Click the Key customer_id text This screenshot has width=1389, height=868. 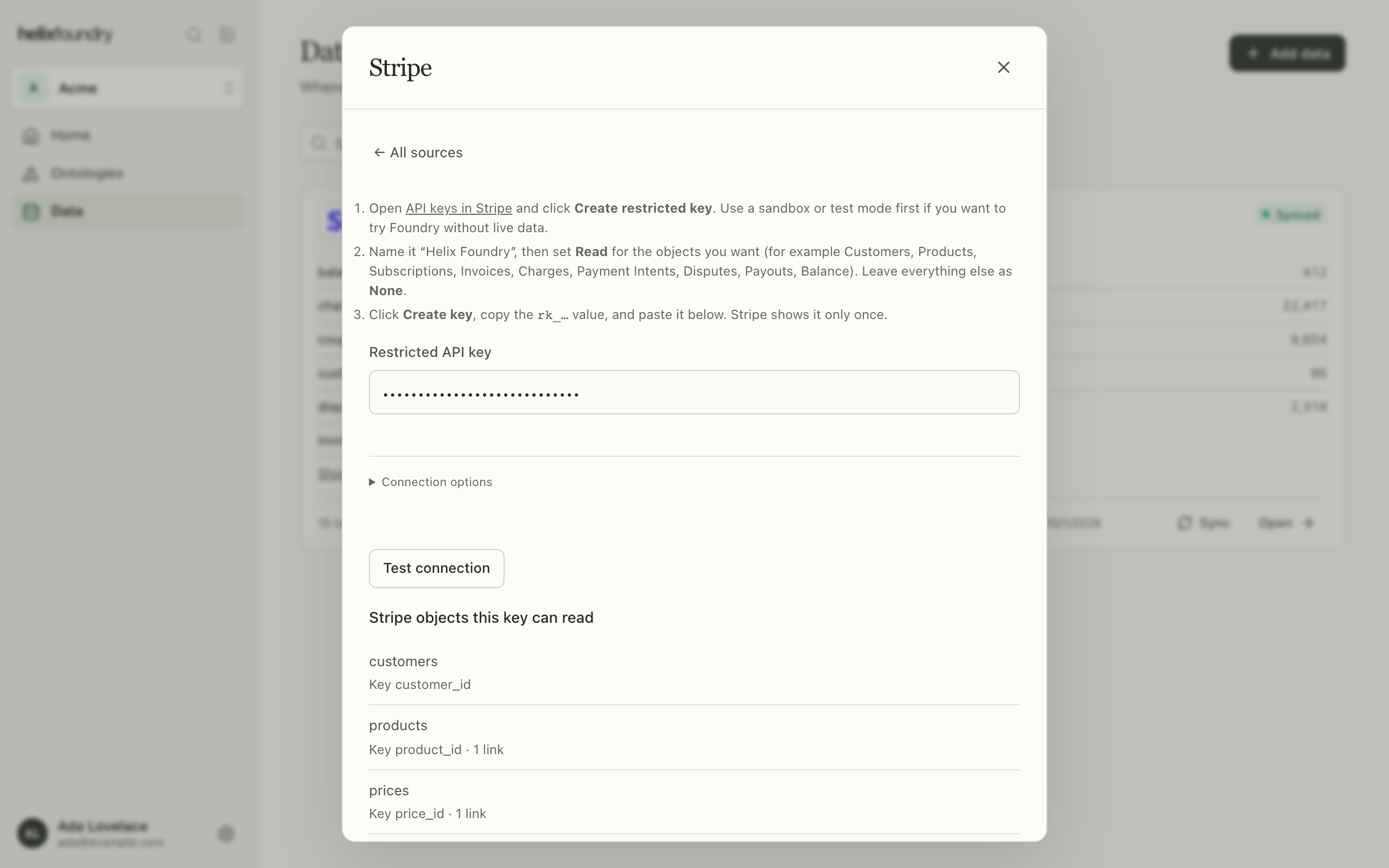[x=419, y=685]
